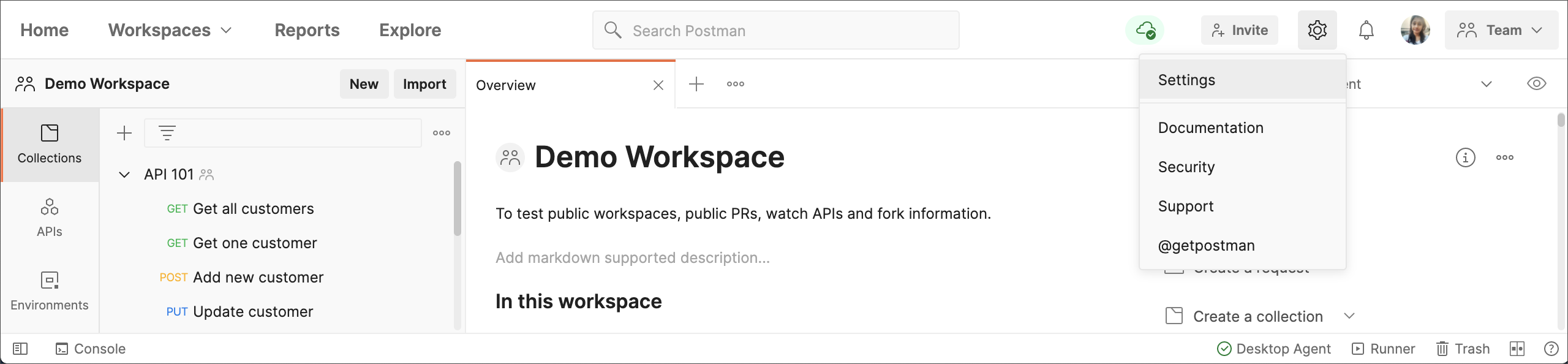Open the settings gear icon
The height and width of the screenshot is (364, 1568).
pyautogui.click(x=1317, y=30)
